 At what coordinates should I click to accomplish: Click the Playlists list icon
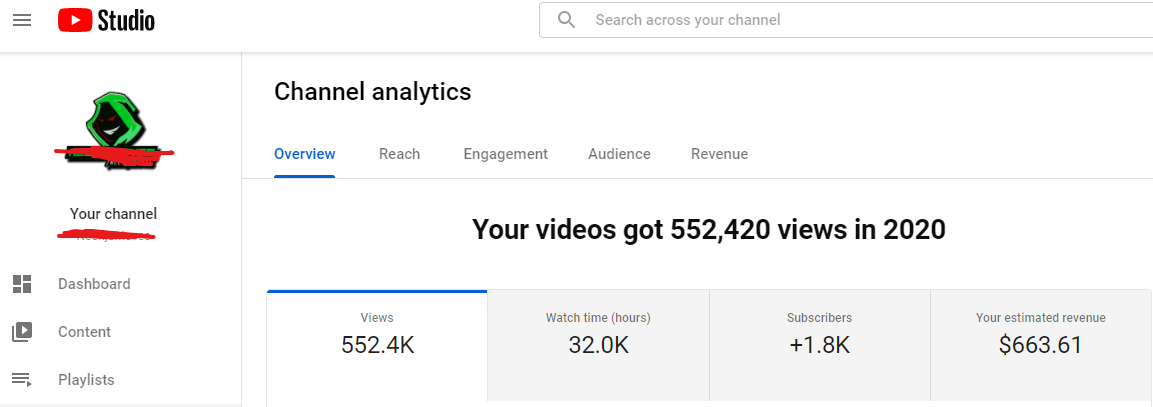click(22, 380)
